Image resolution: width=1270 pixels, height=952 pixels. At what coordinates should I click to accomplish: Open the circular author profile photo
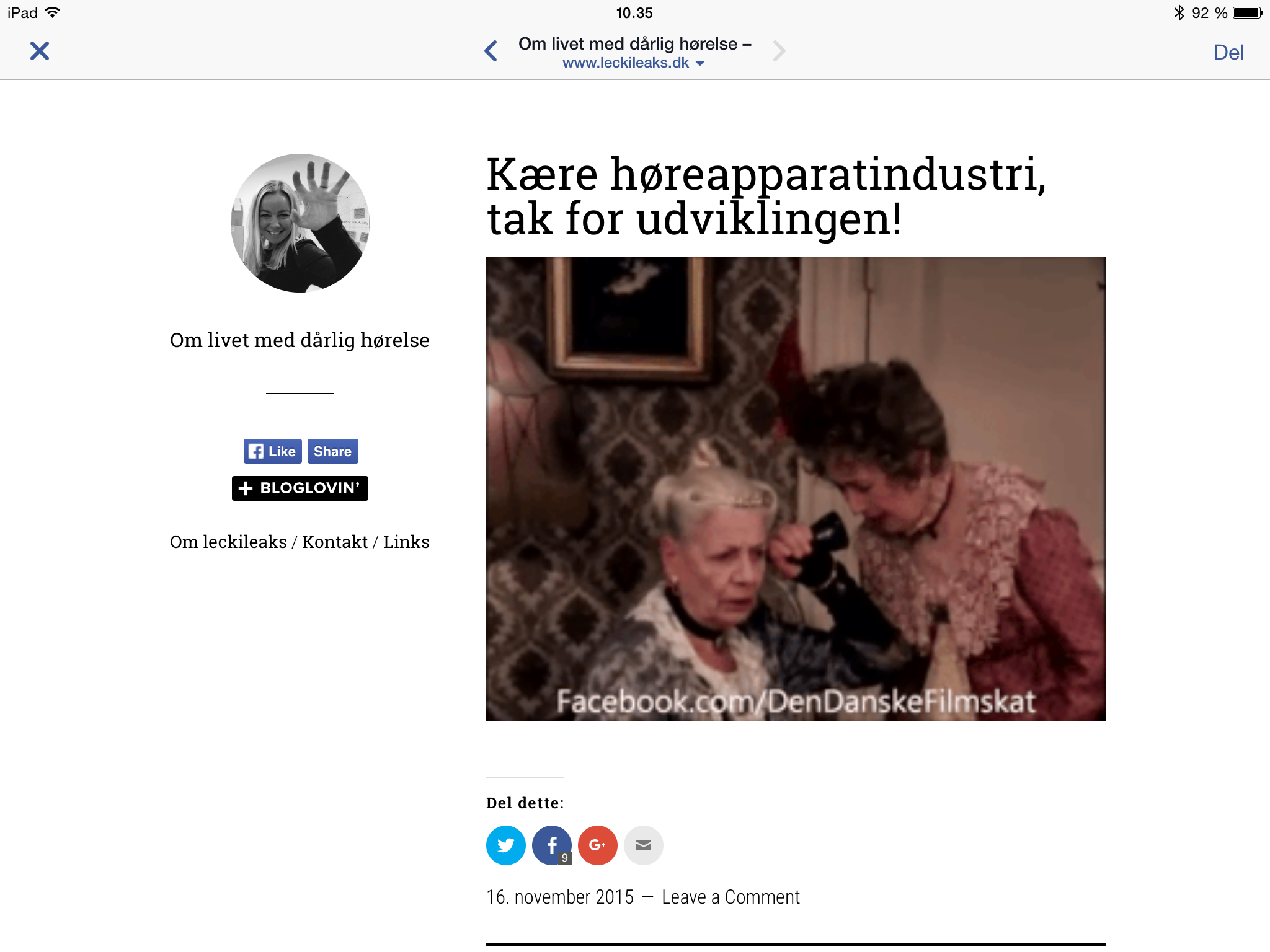coord(300,223)
